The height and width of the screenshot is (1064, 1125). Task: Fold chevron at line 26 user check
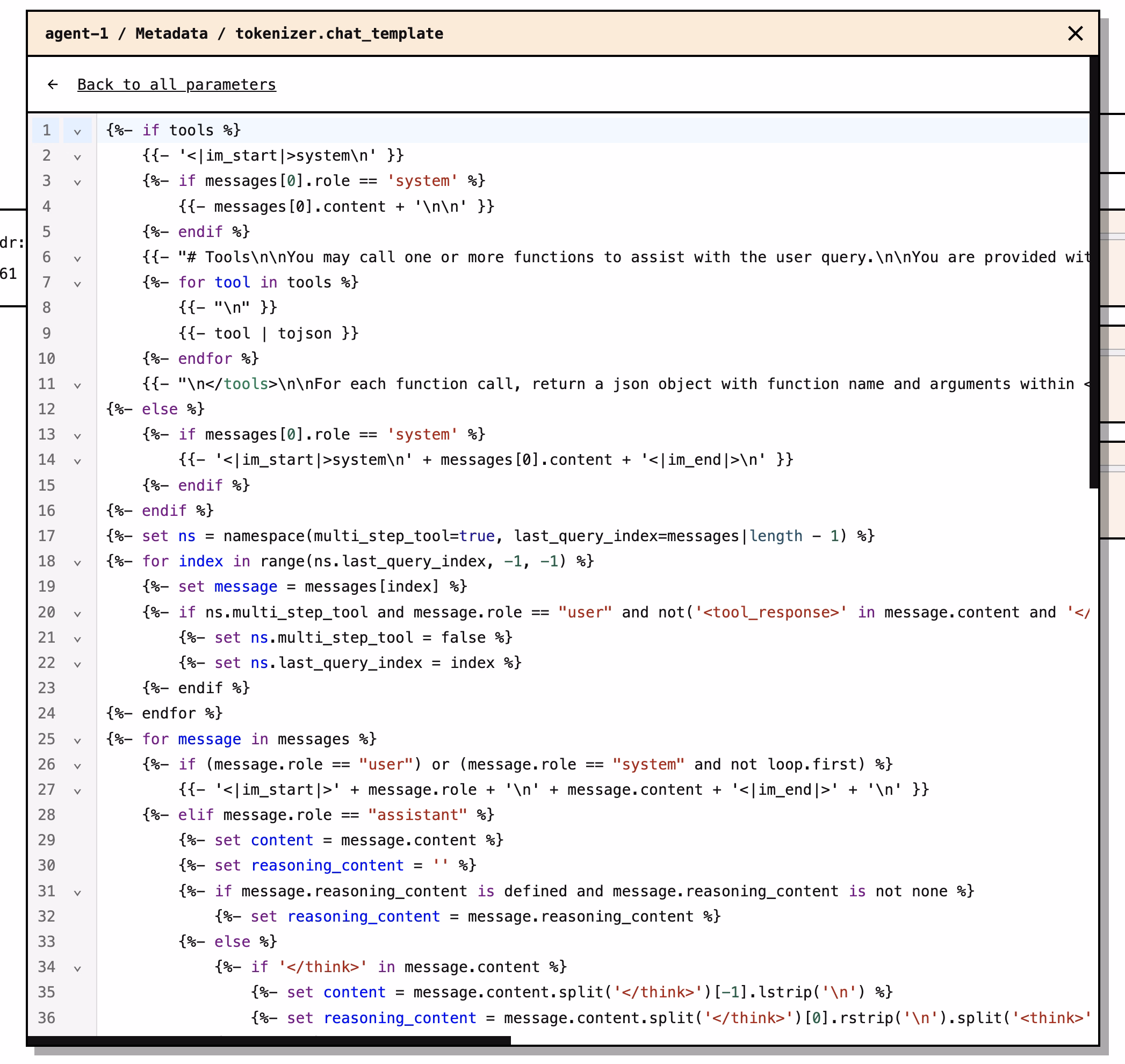point(78,766)
